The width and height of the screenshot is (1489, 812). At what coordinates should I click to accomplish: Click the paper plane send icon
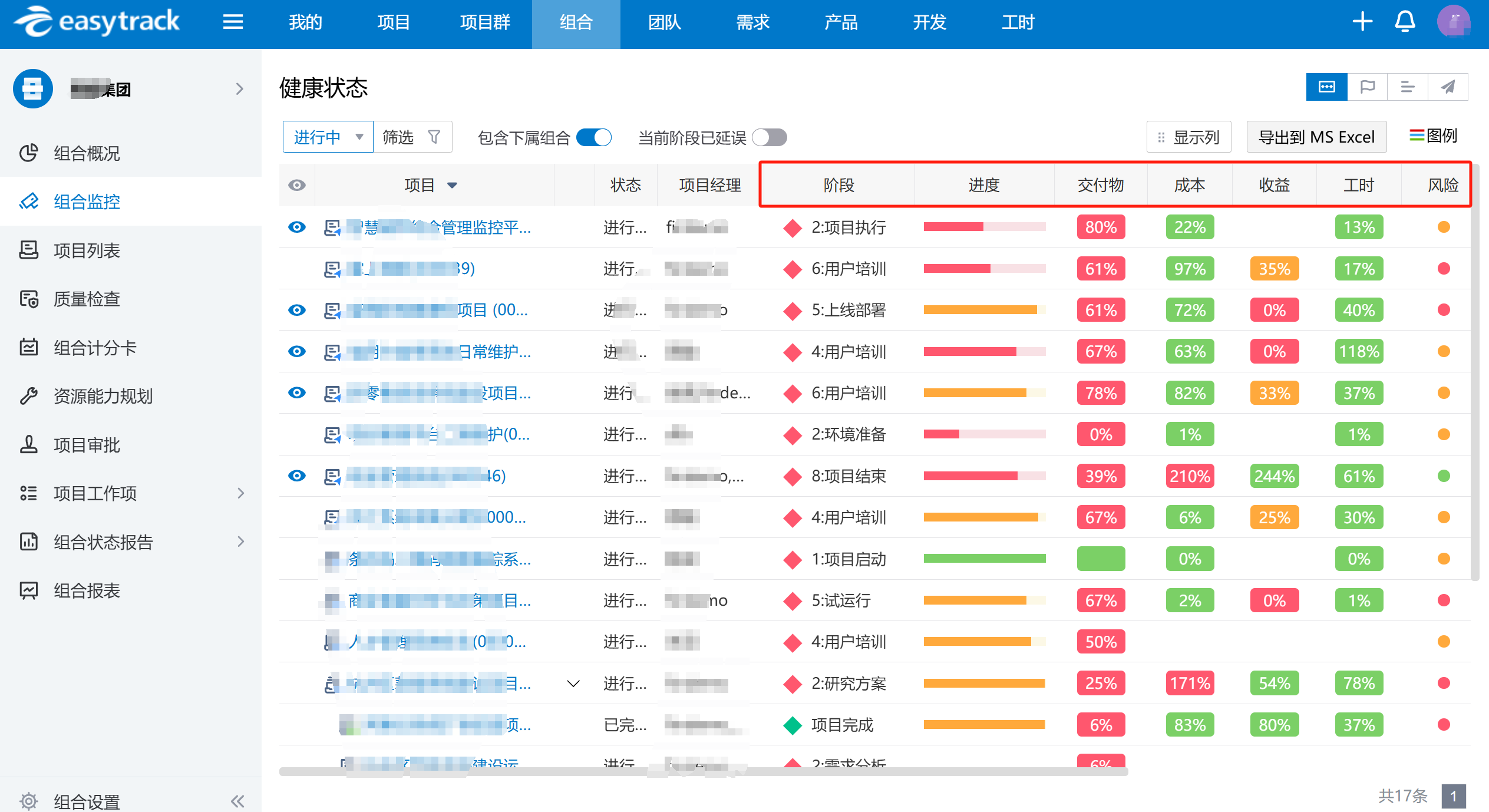click(1448, 87)
